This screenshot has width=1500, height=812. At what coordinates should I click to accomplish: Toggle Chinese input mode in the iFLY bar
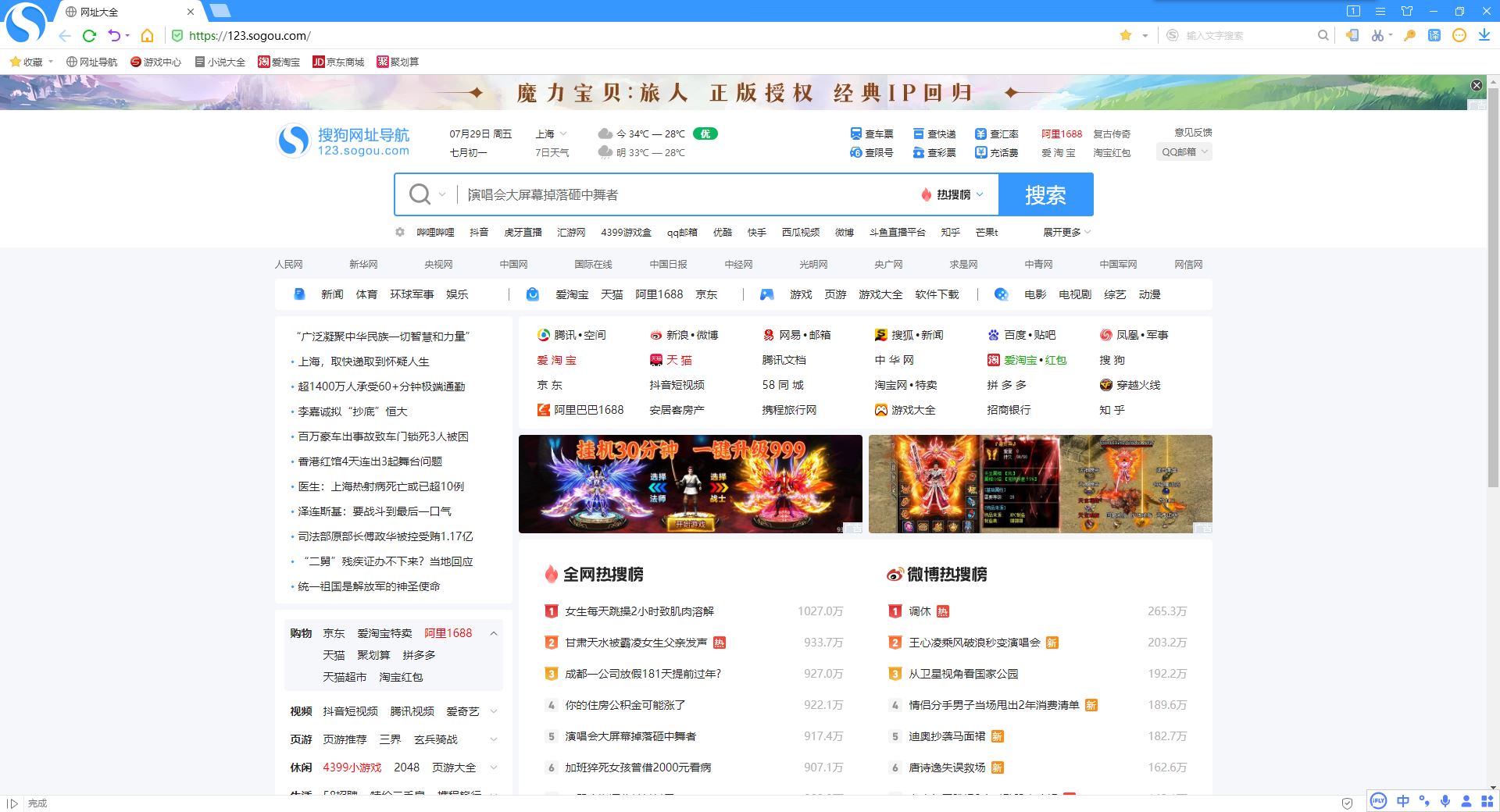(x=1403, y=801)
